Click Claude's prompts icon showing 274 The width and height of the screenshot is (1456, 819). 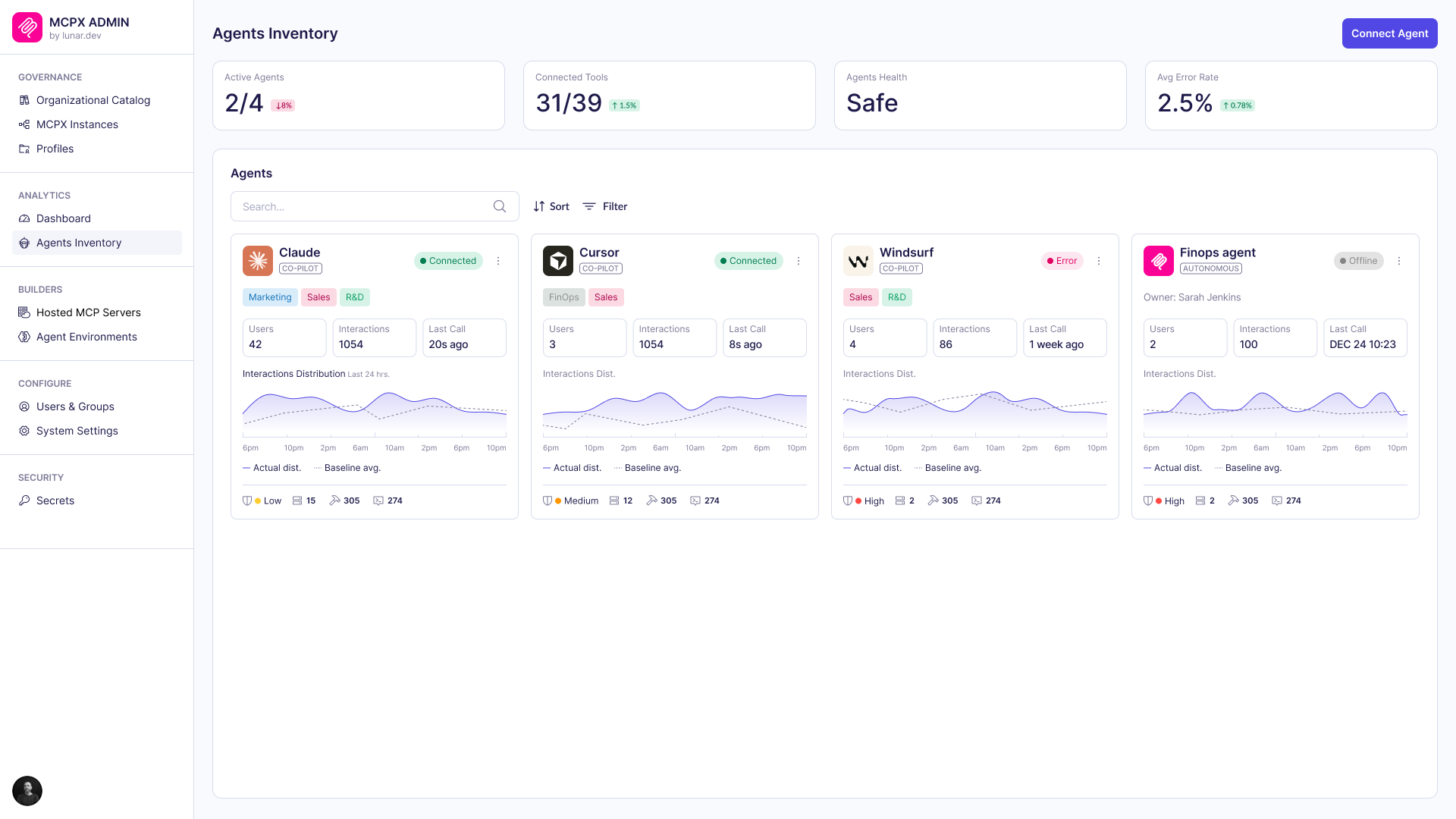(x=378, y=500)
